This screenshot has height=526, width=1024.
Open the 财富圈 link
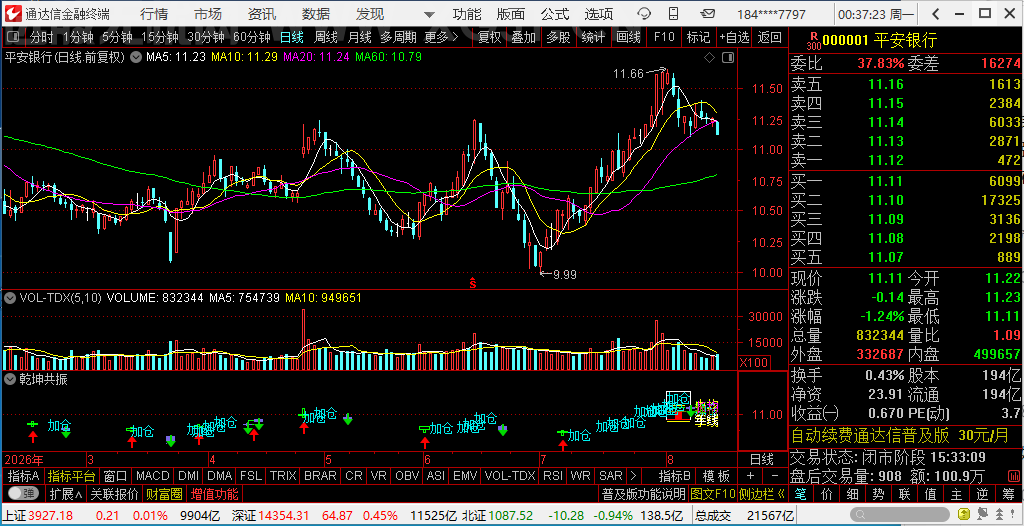164,493
